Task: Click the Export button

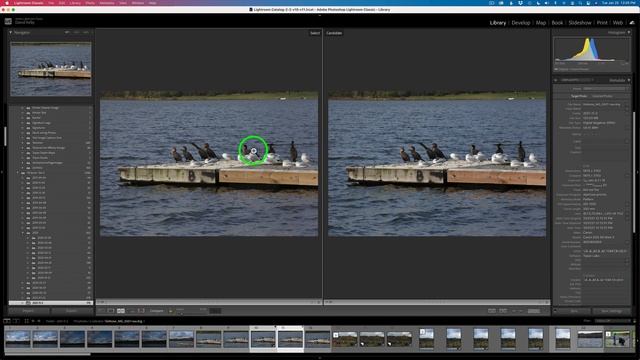Action: tap(71, 311)
